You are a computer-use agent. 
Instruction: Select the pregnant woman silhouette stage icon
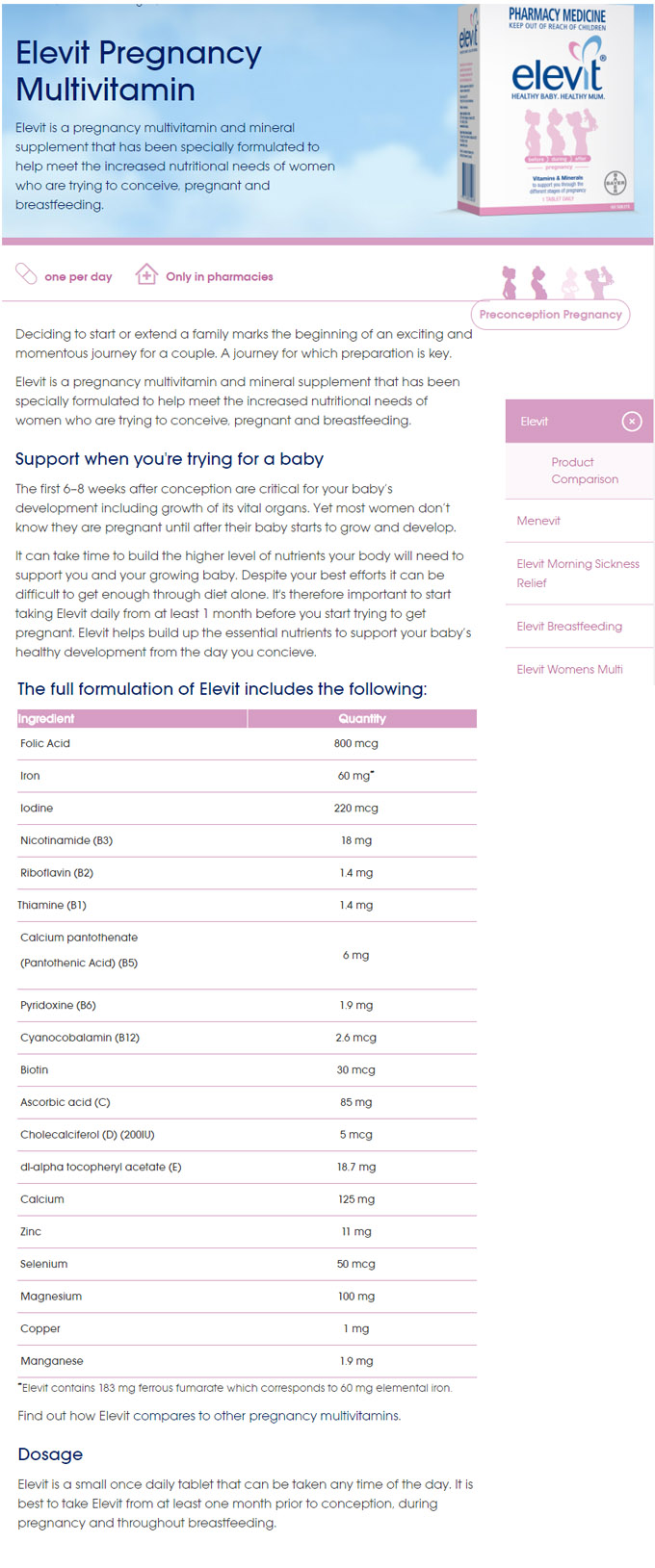539,283
